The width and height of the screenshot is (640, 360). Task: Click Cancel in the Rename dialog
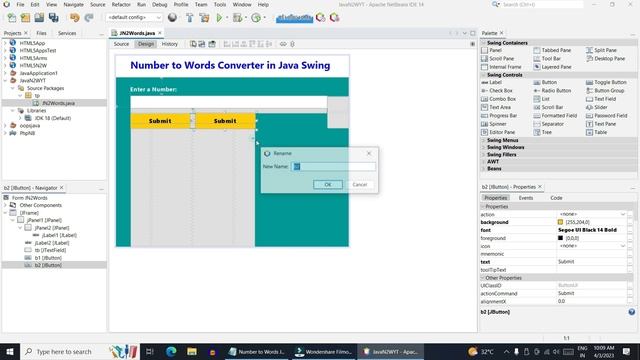point(360,184)
